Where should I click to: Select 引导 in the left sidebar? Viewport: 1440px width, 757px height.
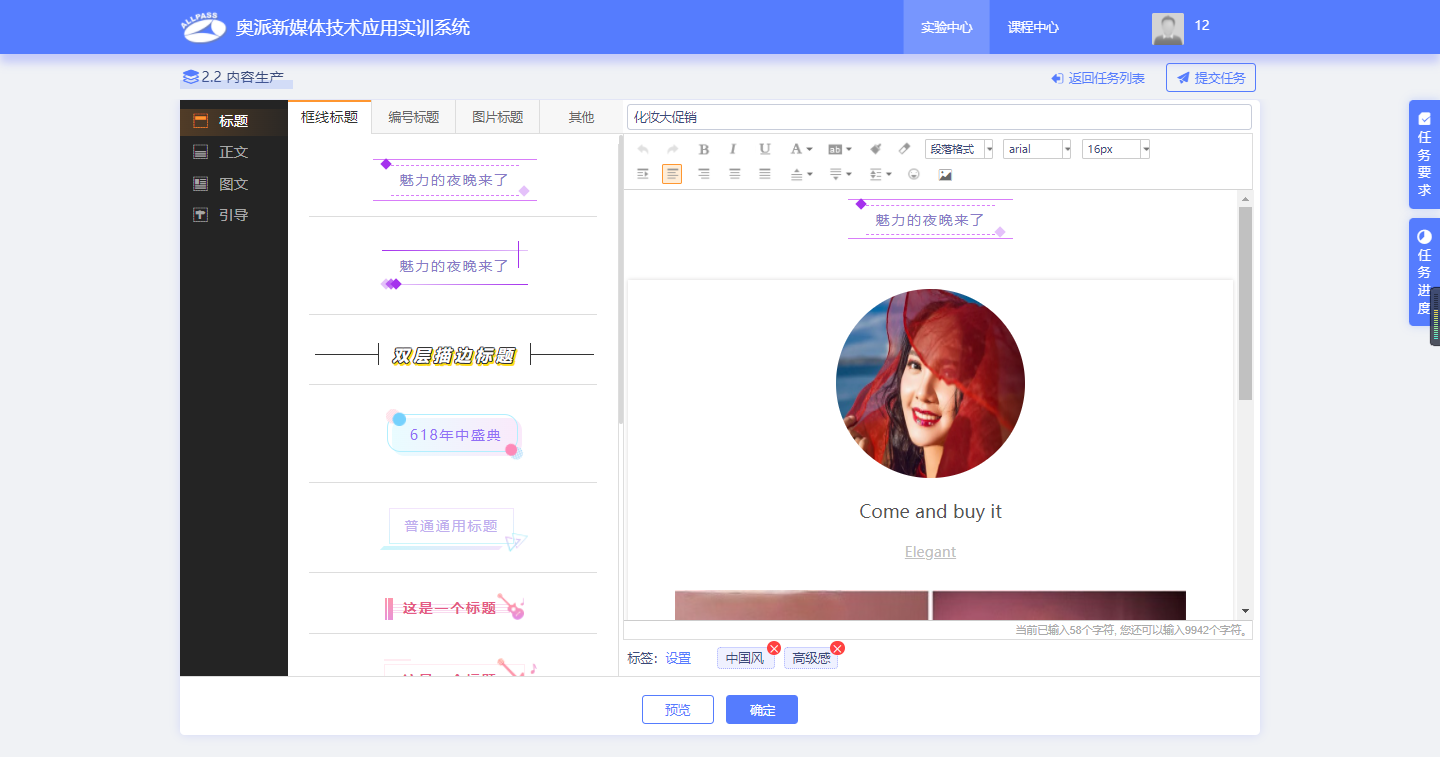[234, 215]
